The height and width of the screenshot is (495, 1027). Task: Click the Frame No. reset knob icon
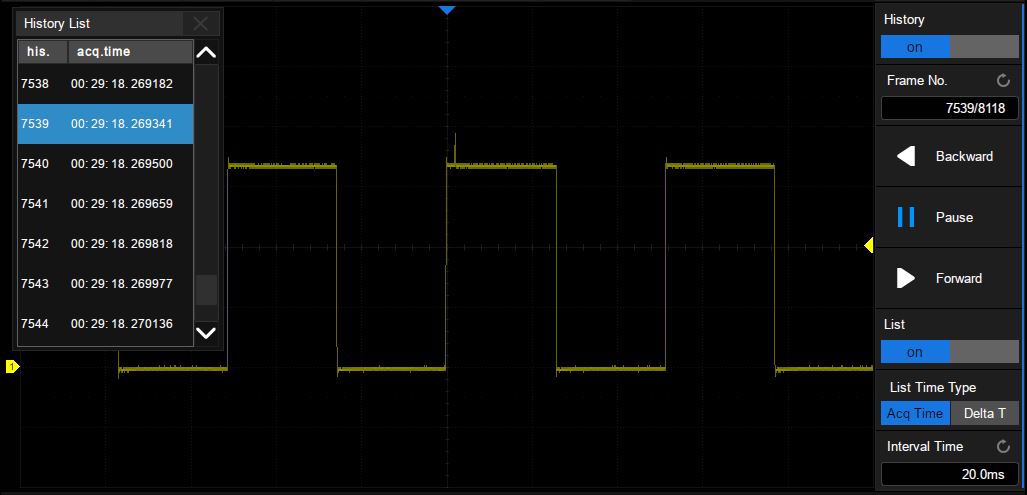pos(1003,81)
